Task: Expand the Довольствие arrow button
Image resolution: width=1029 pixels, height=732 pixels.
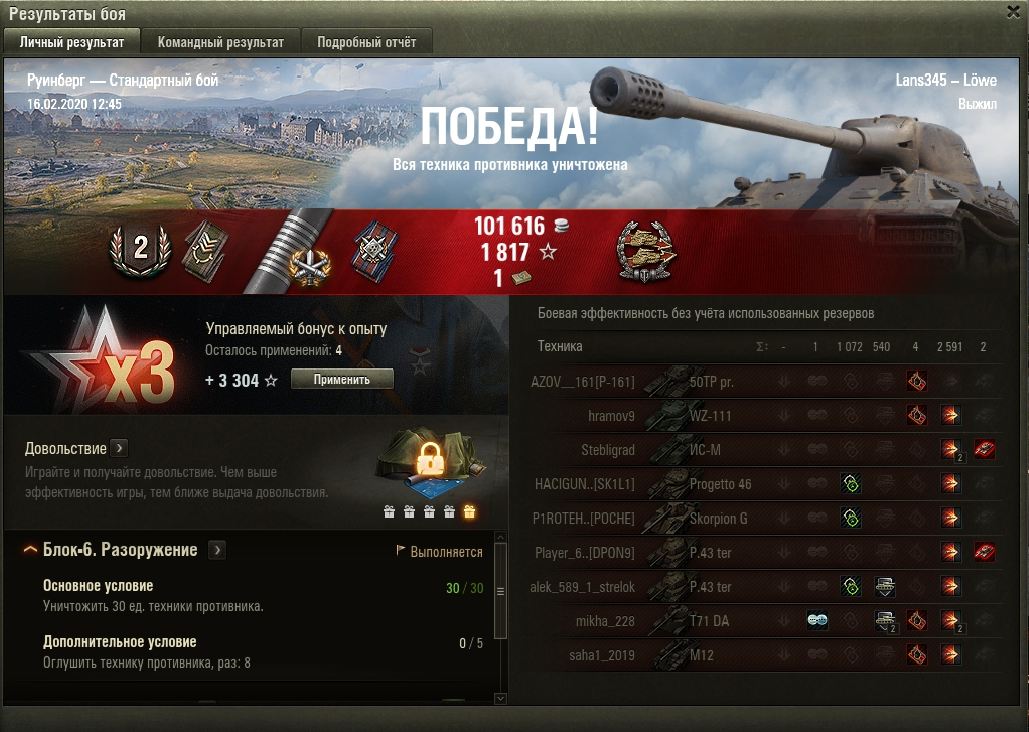Action: [x=119, y=448]
